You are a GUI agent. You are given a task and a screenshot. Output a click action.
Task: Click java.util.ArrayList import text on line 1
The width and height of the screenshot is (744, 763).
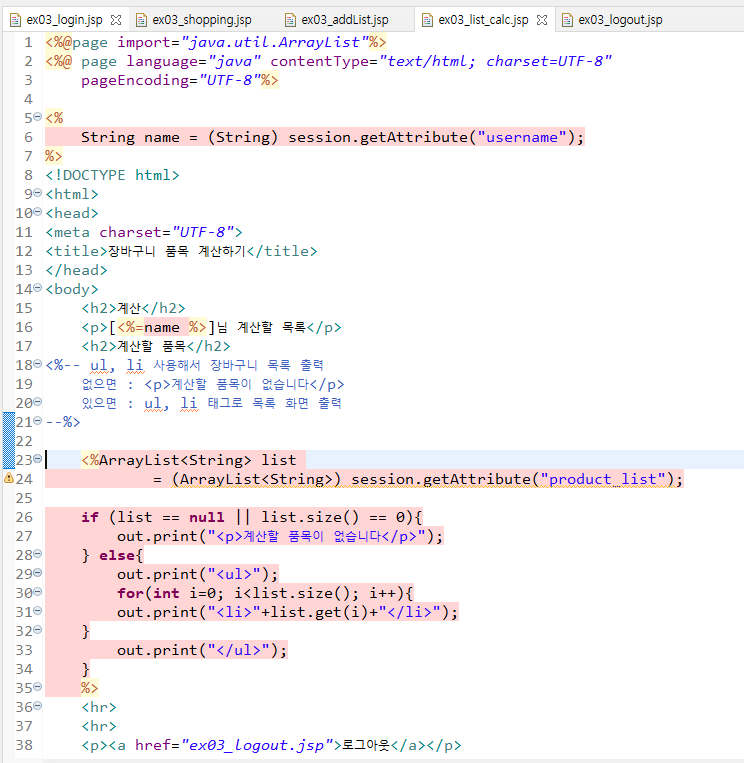pyautogui.click(x=274, y=42)
